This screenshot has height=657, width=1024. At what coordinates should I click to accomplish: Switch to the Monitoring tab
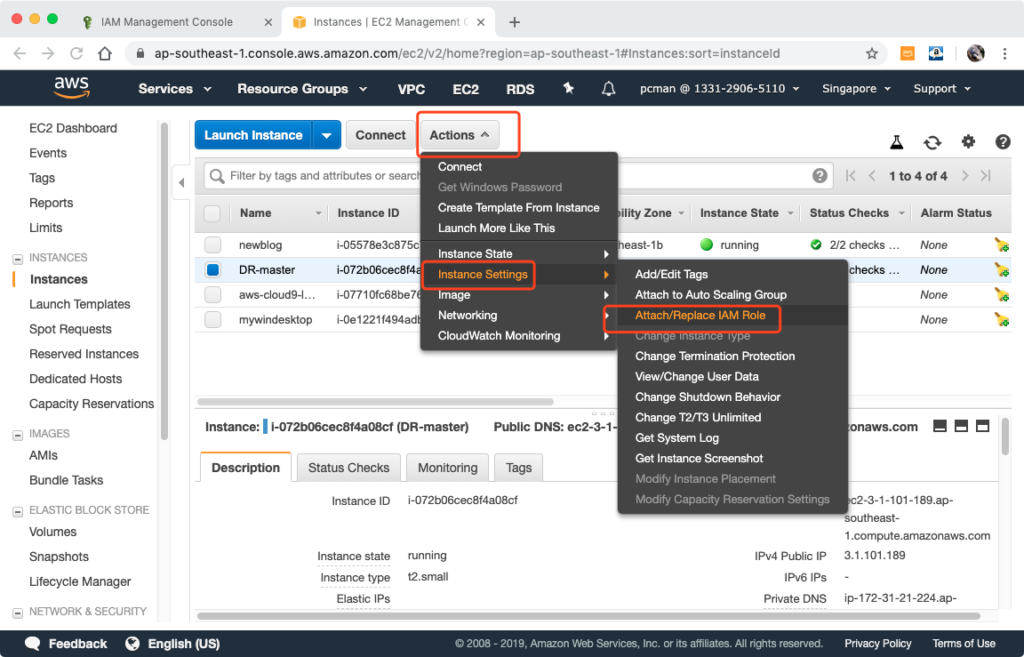click(x=447, y=468)
